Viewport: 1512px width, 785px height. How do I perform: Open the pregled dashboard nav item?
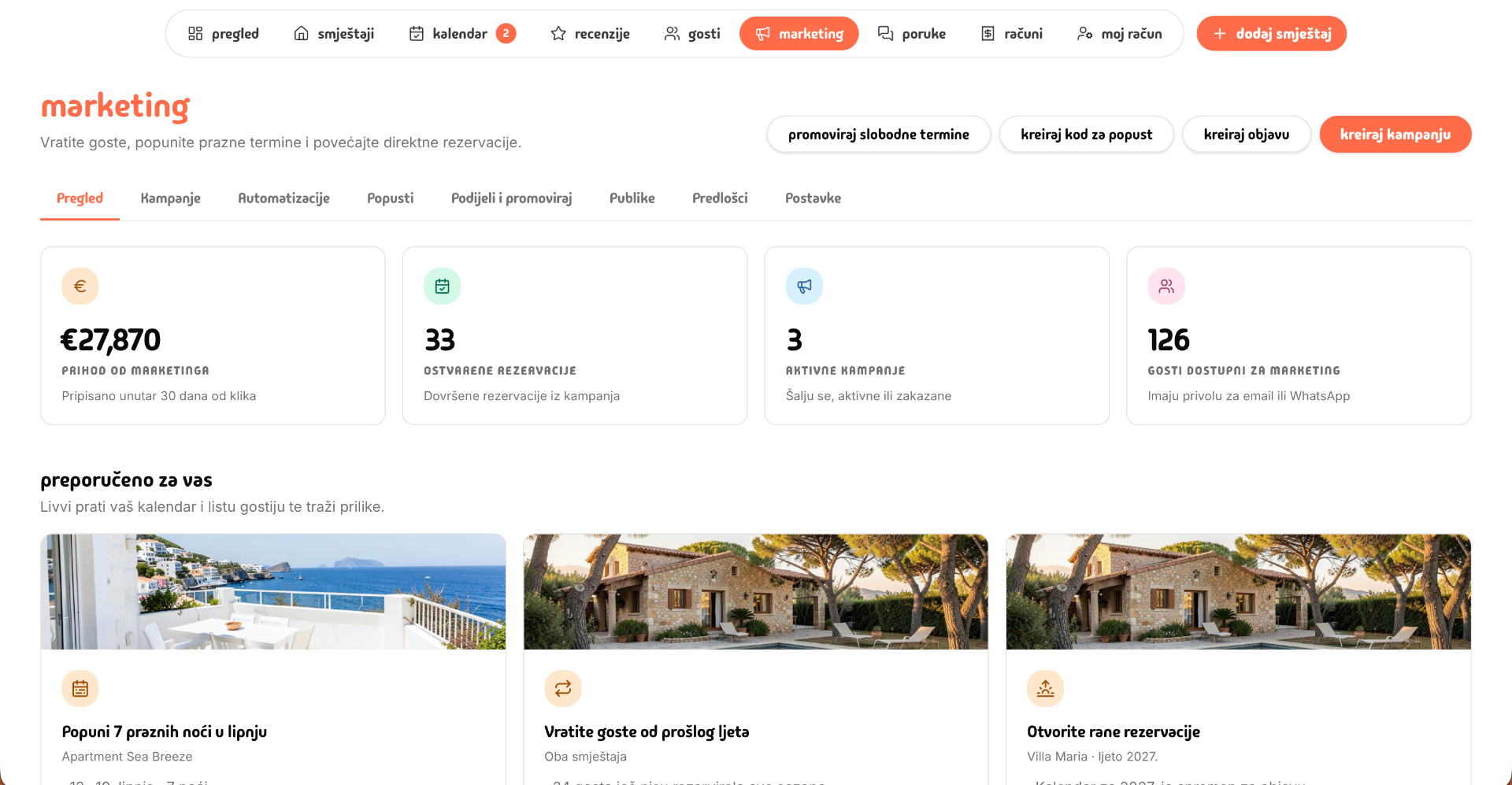[x=224, y=34]
